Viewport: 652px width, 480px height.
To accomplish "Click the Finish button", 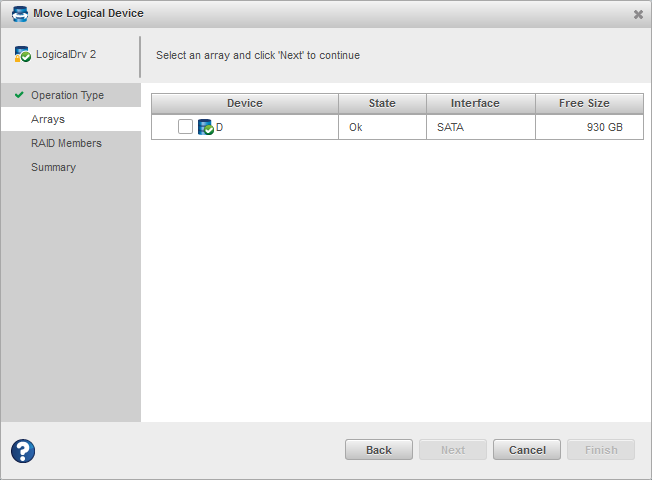I will point(601,450).
